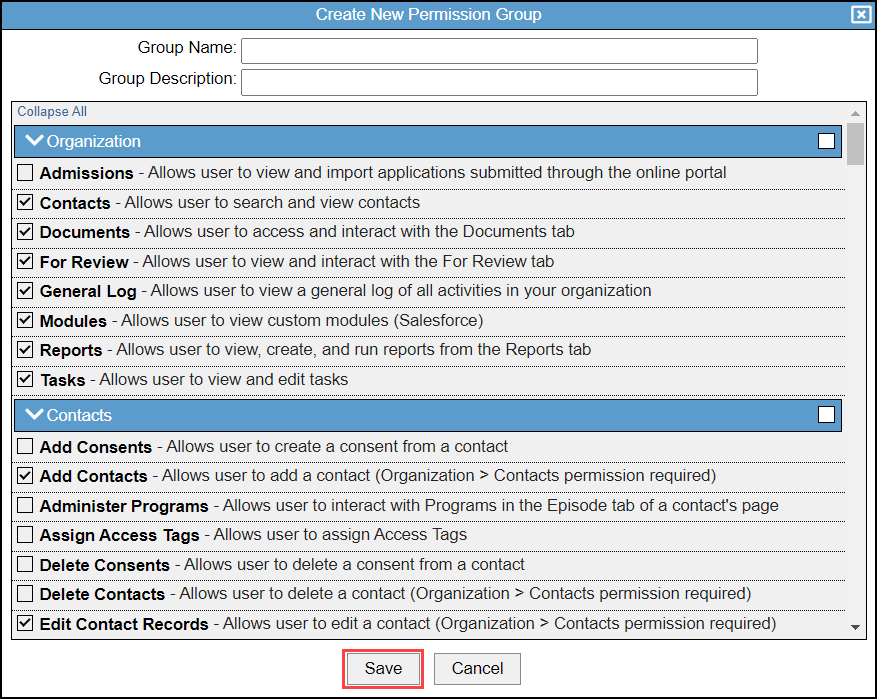Click the permissions list scrollbar thumb
Viewport: 877px width, 699px height.
[x=855, y=144]
